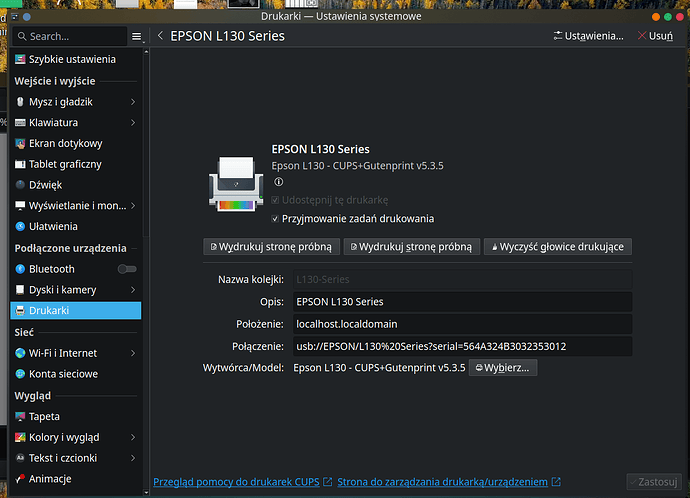Click the Tablet graficzny icon
This screenshot has width=690, height=498.
(x=20, y=164)
